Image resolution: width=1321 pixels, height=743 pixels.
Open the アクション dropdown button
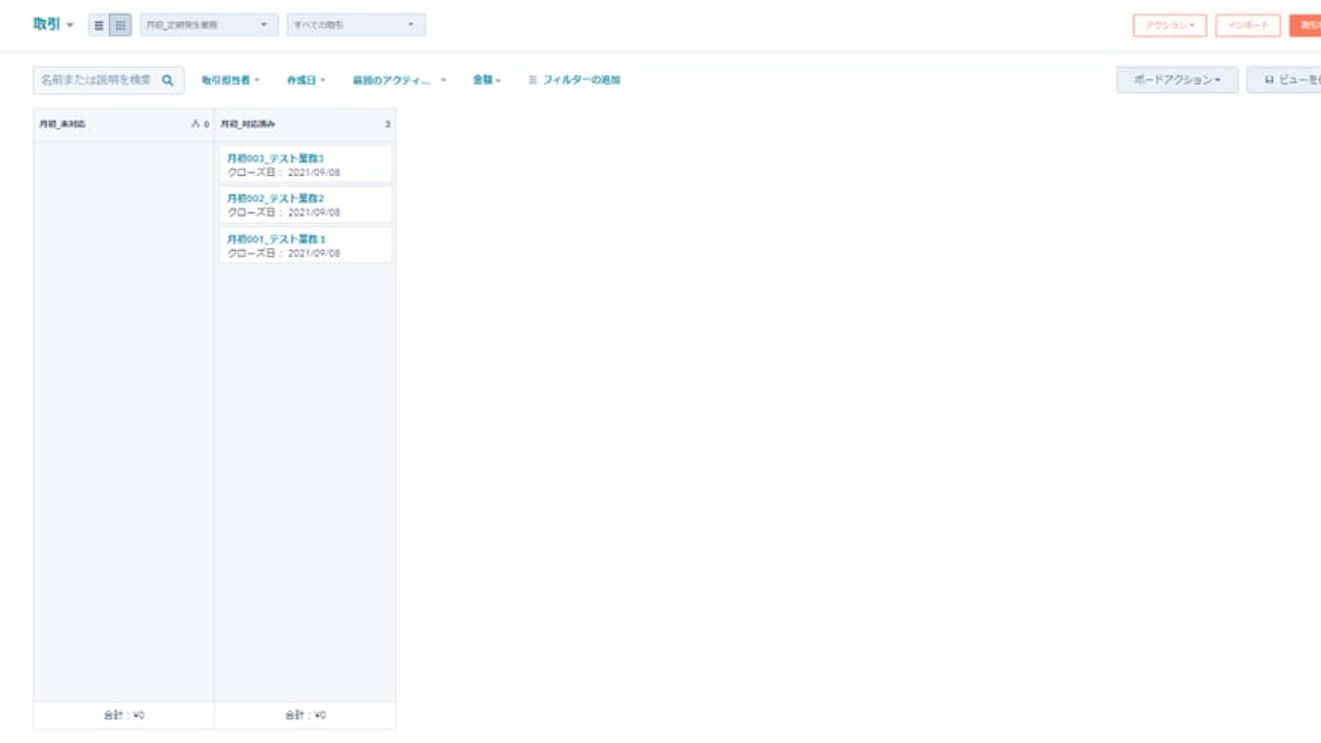pos(1170,26)
